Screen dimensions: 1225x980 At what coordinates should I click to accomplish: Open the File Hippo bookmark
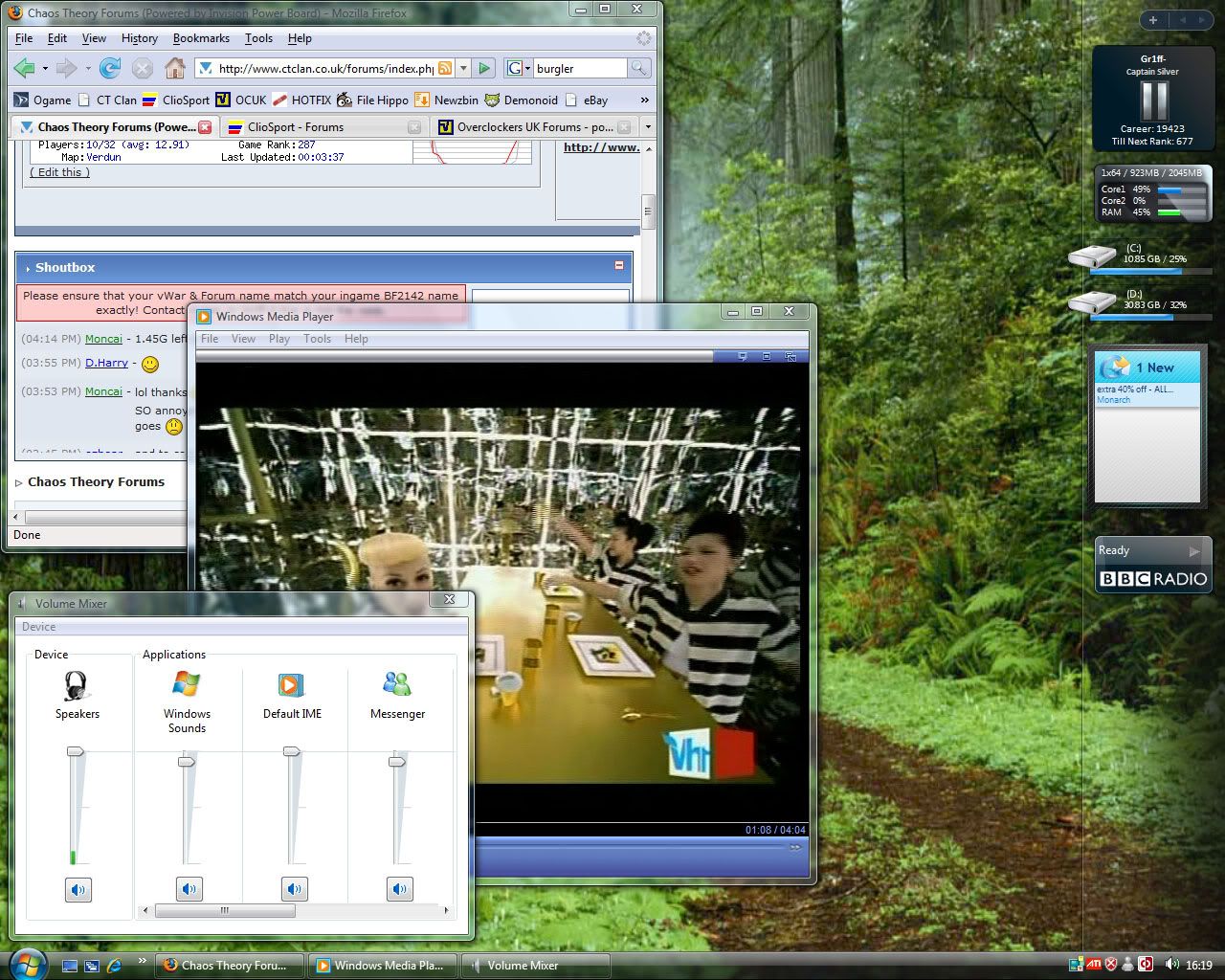(373, 100)
